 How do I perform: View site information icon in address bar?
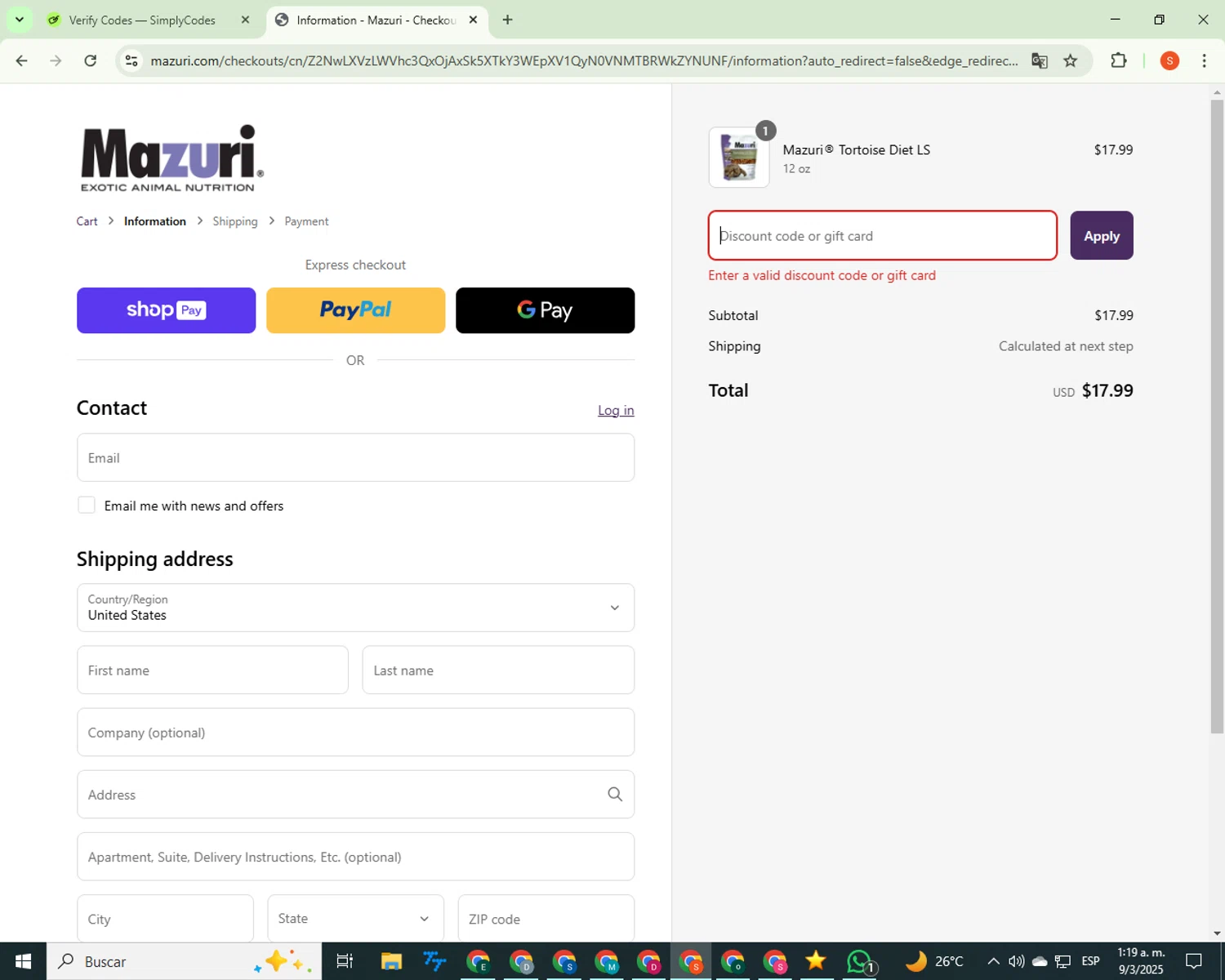[x=131, y=60]
